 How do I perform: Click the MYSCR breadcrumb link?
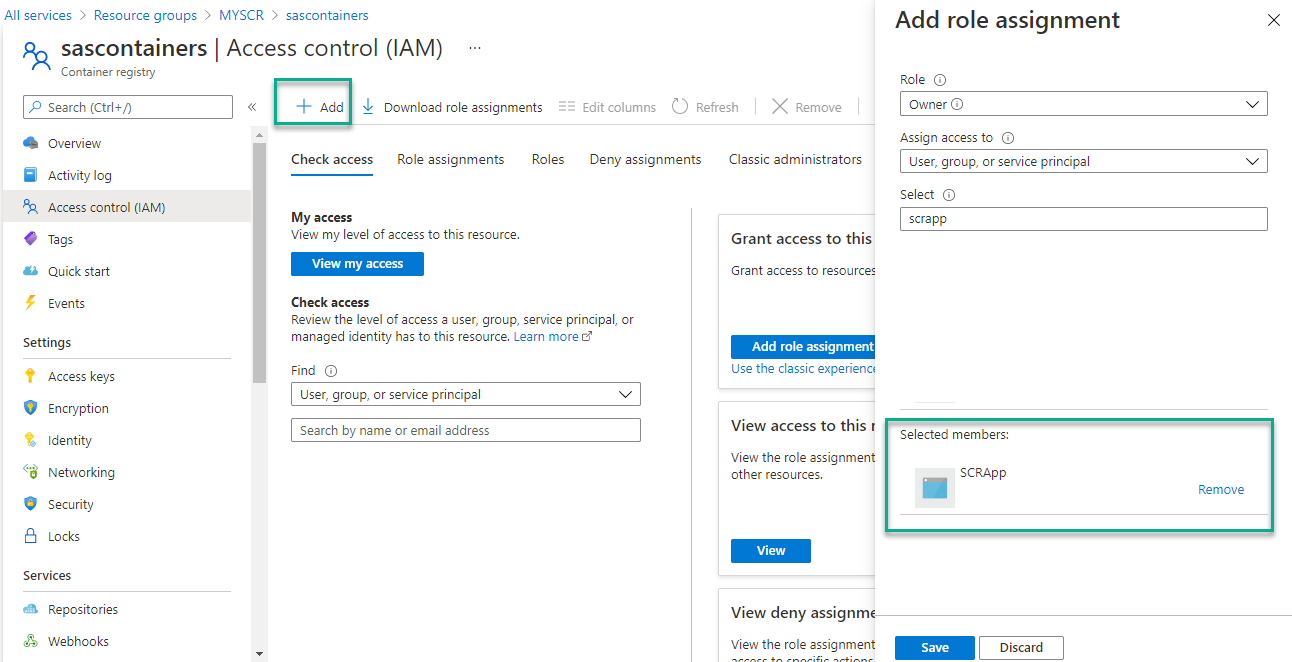click(241, 15)
